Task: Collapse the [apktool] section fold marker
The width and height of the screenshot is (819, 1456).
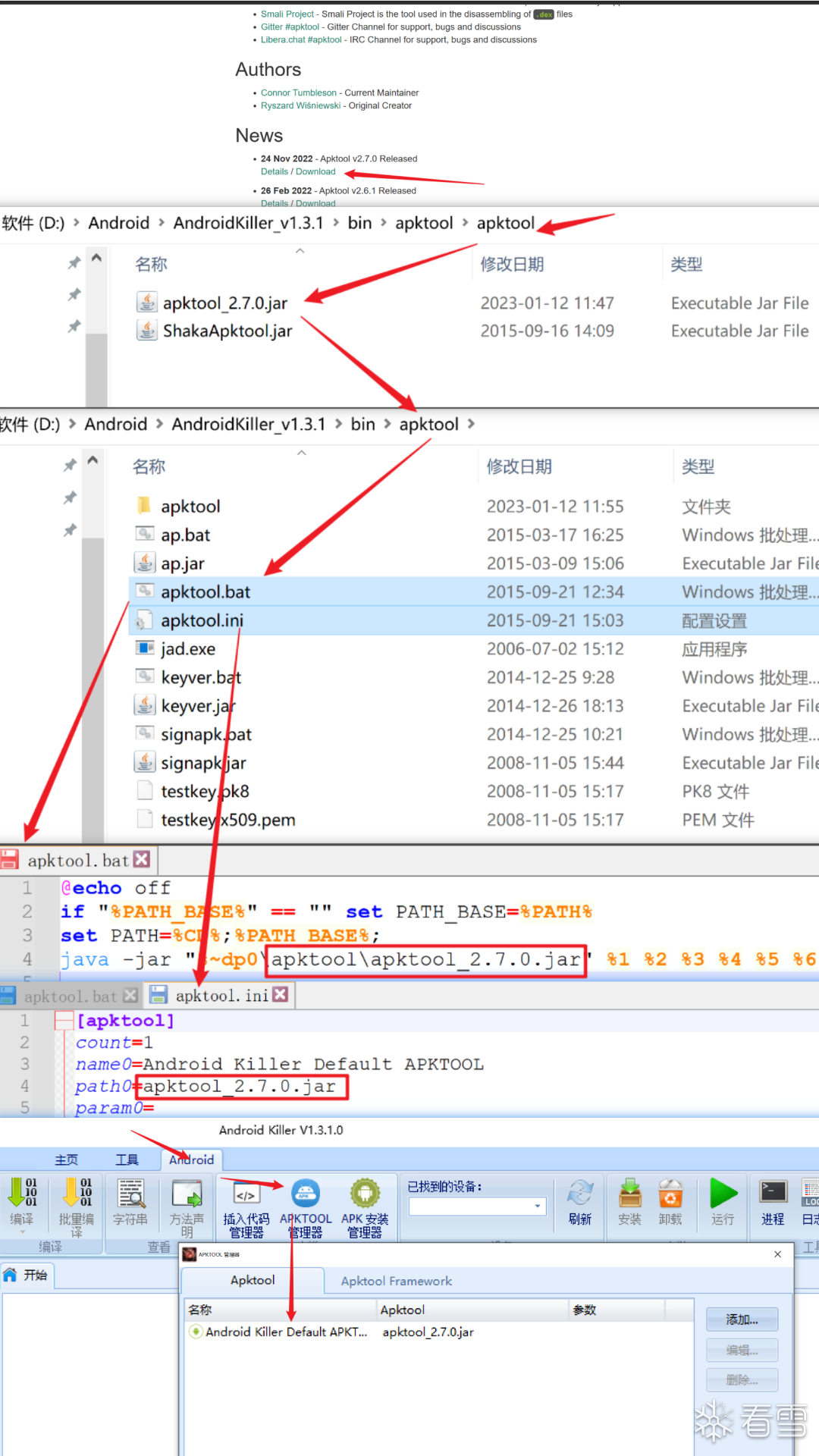Action: tap(63, 1021)
